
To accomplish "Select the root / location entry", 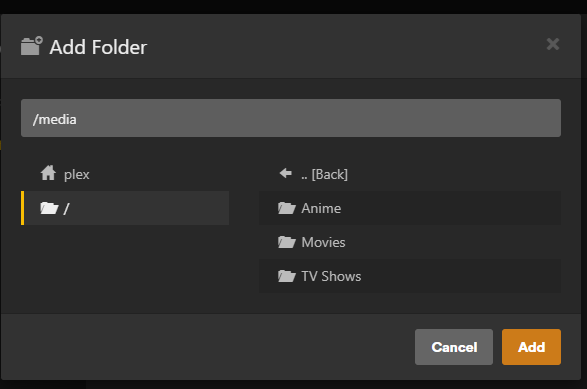I will point(125,208).
